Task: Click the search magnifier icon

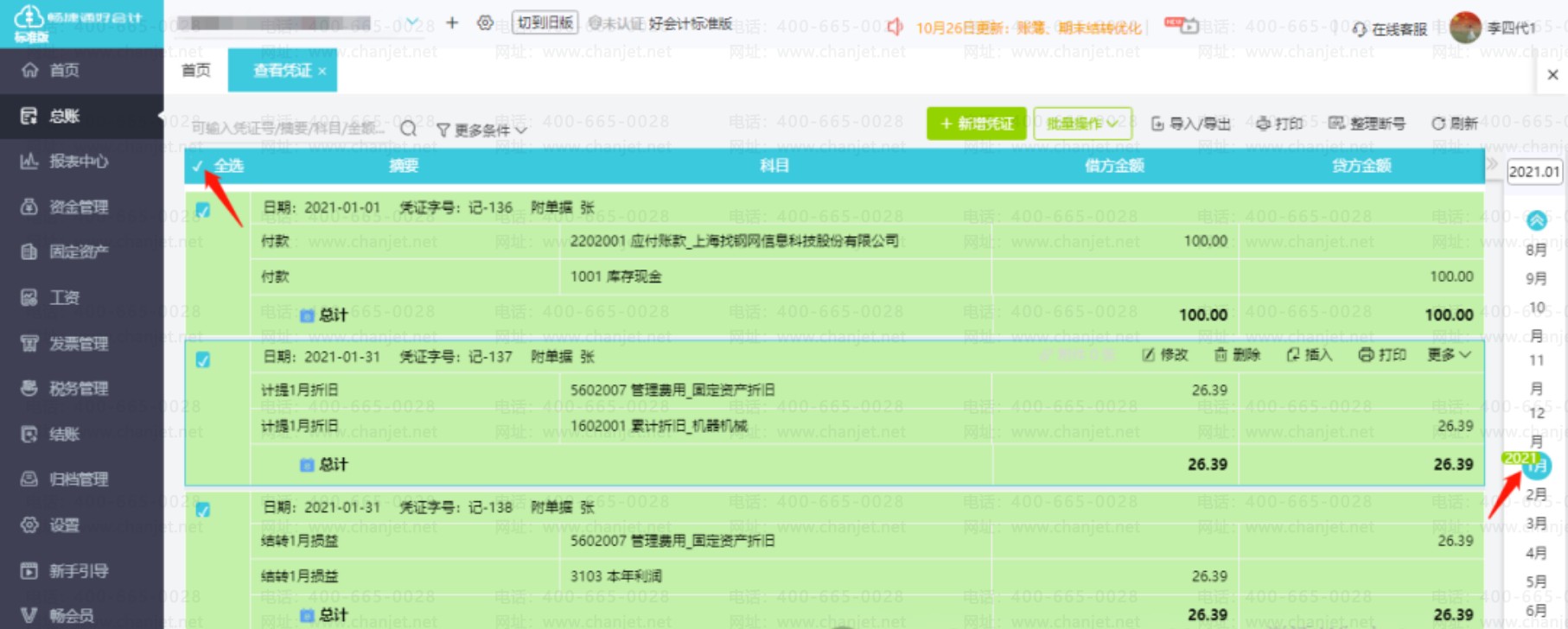Action: tap(409, 129)
